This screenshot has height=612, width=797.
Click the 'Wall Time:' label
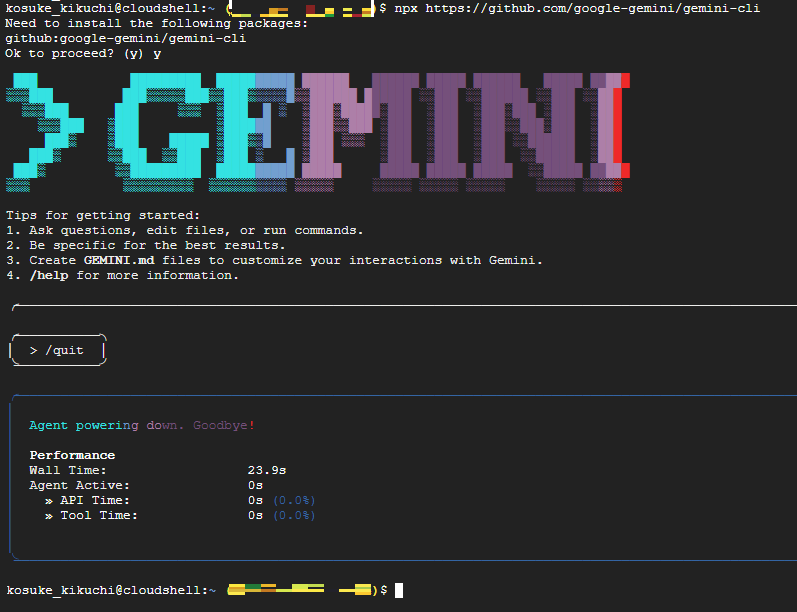coord(68,470)
